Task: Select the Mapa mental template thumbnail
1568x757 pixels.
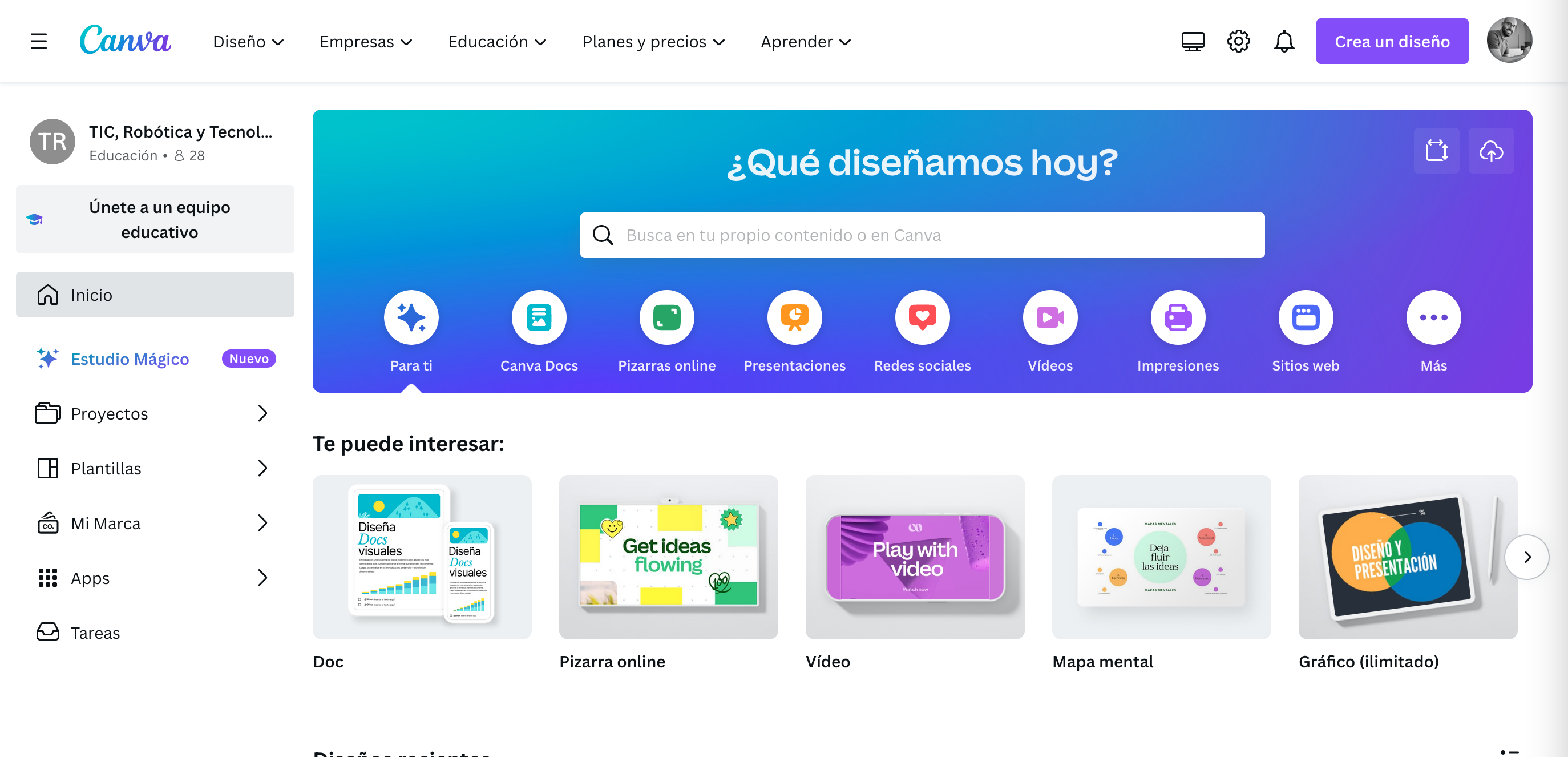Action: click(1160, 557)
